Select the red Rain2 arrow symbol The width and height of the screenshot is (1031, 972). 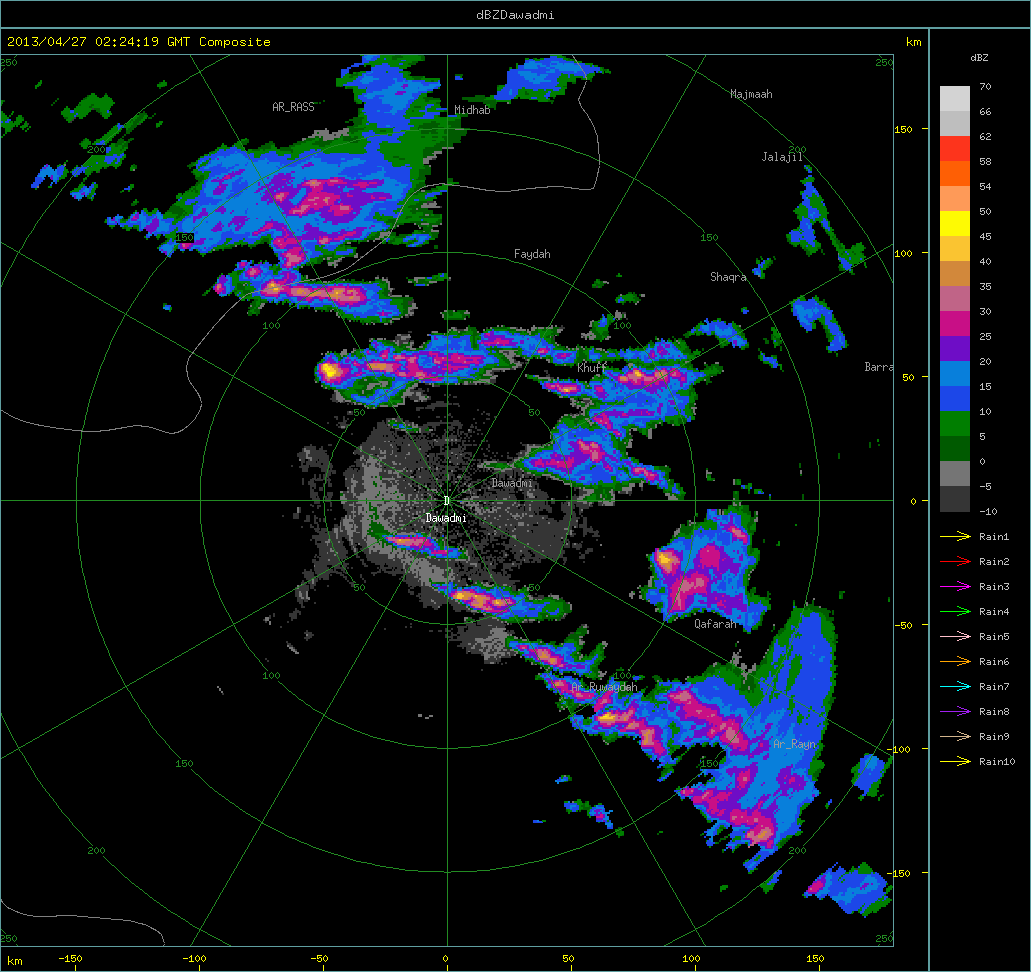click(x=955, y=562)
